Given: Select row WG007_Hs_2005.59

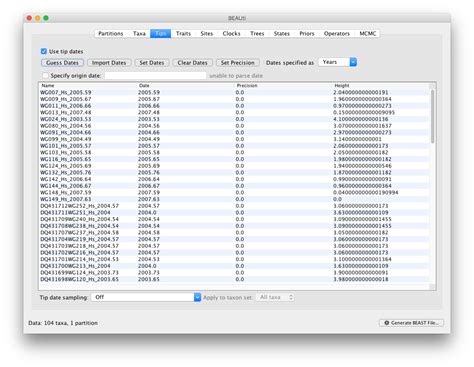Looking at the screenshot, I should click(234, 92).
